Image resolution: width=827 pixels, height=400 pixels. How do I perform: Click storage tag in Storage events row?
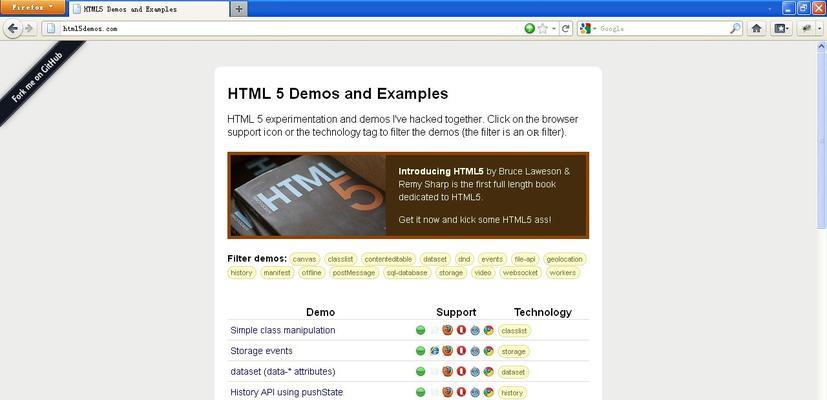(513, 351)
